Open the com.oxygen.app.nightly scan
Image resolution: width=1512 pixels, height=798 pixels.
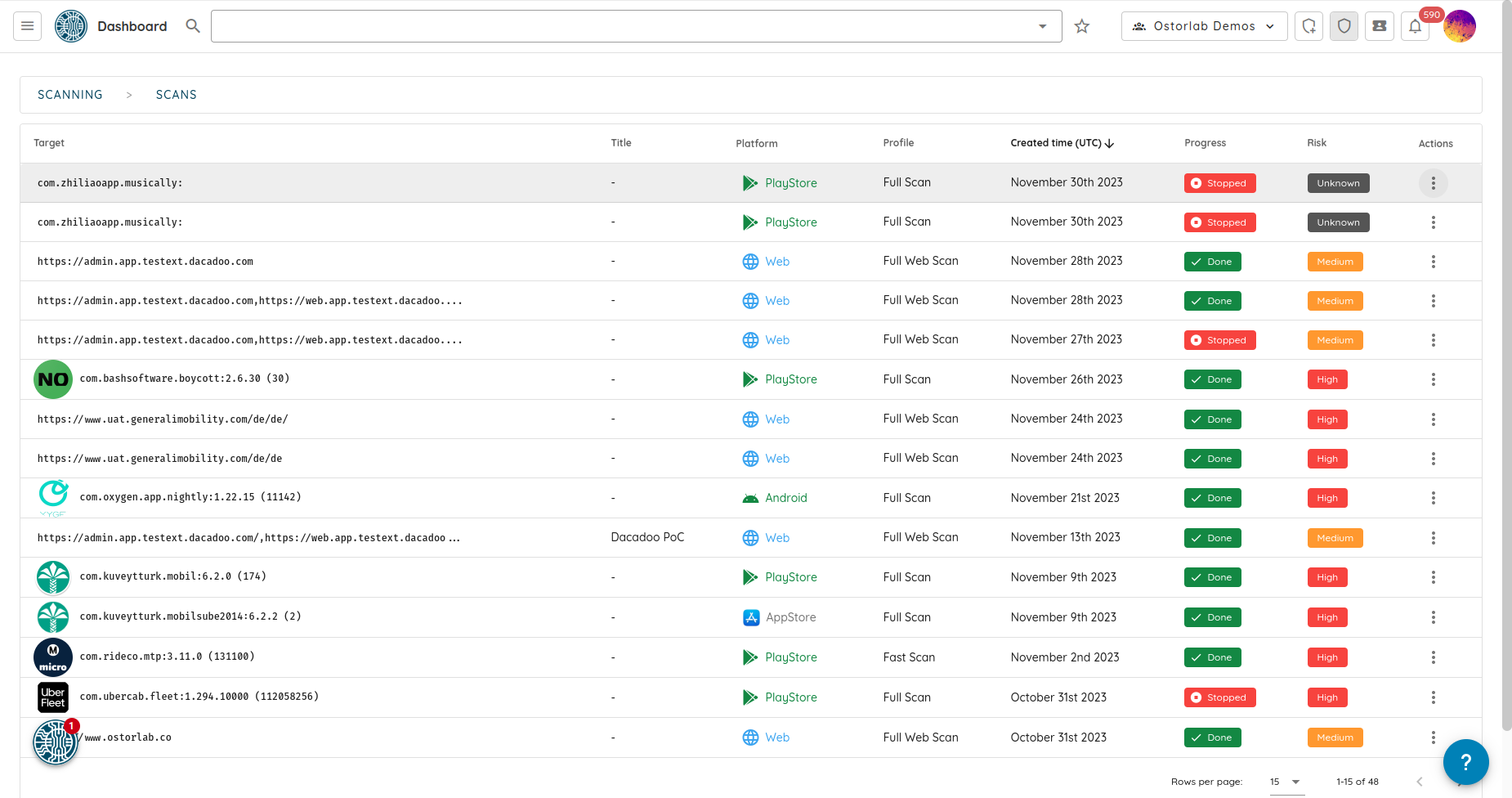pyautogui.click(x=190, y=497)
